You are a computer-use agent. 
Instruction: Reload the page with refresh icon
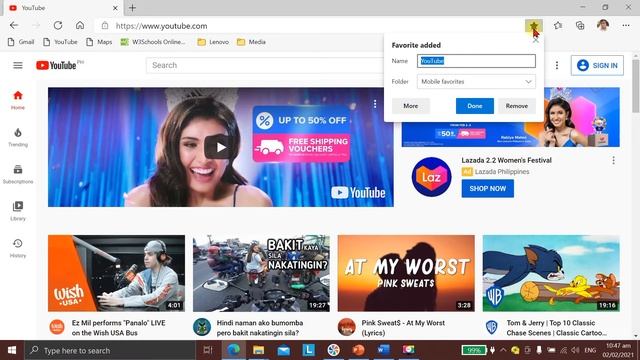click(x=58, y=25)
